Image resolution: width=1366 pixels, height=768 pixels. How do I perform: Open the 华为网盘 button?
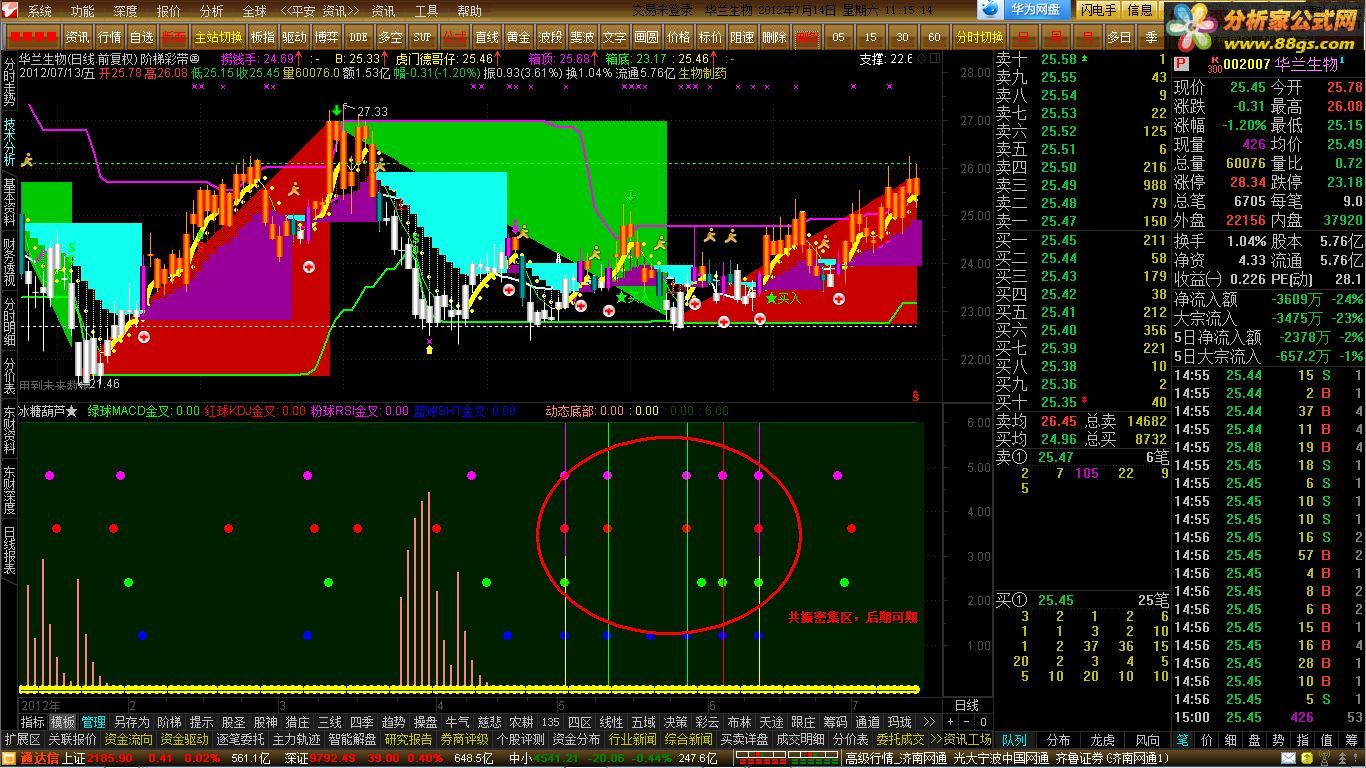[1023, 10]
